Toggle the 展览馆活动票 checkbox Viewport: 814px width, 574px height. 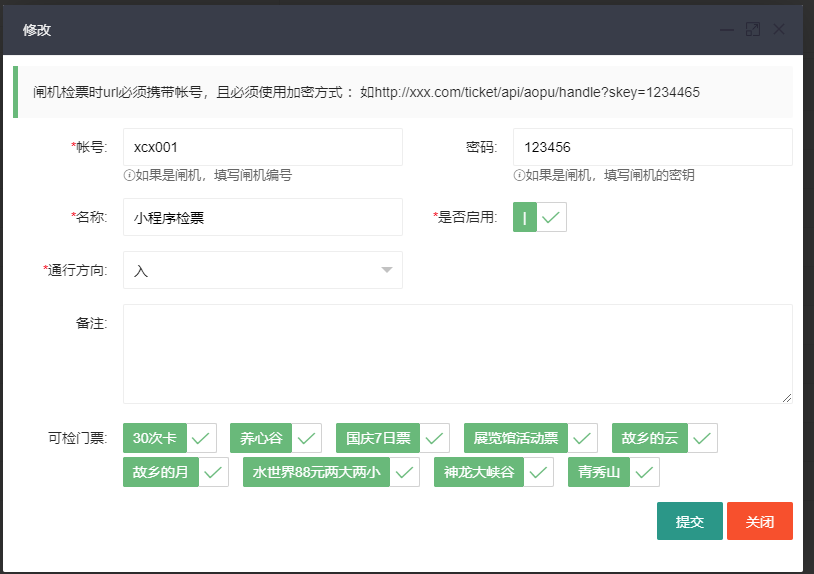click(x=530, y=438)
